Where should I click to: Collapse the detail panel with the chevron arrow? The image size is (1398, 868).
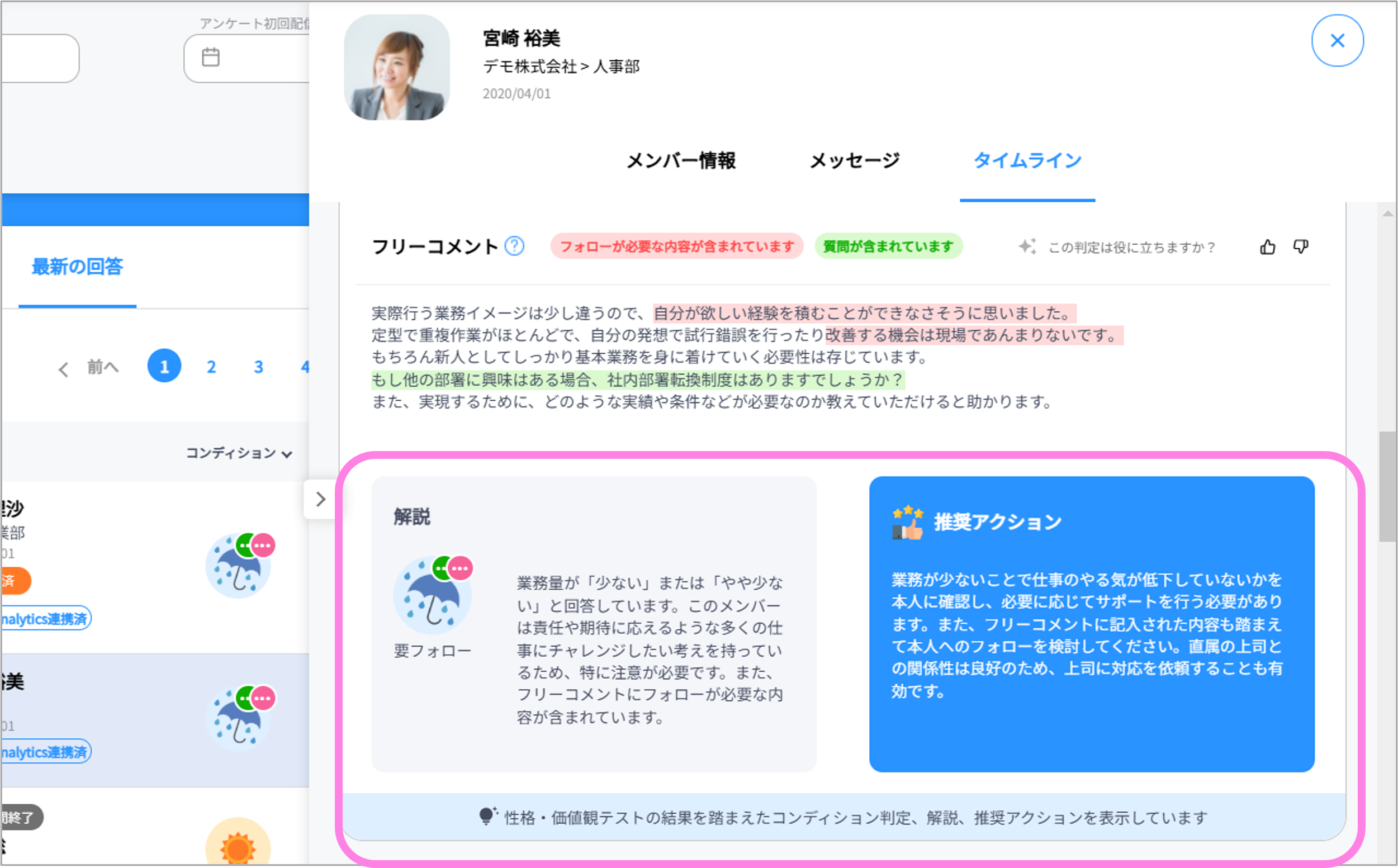coord(320,500)
